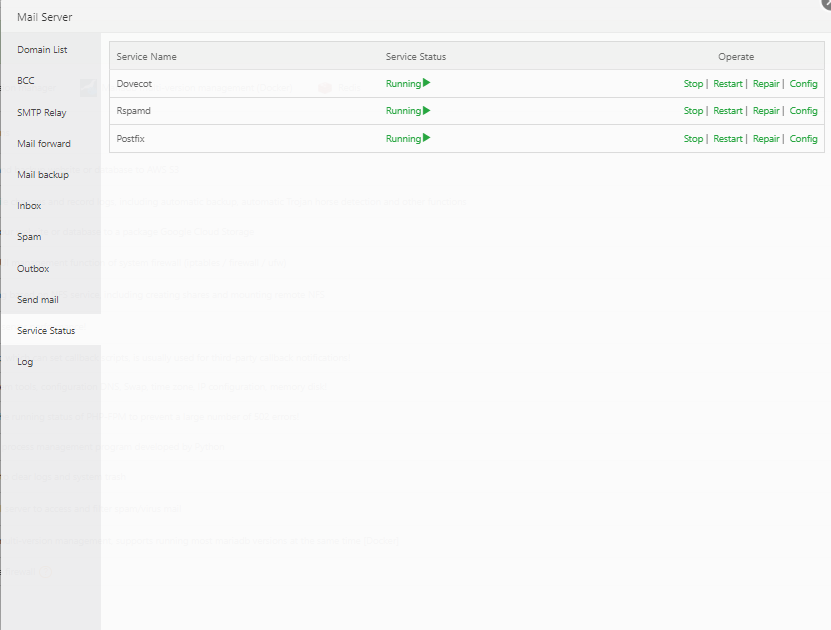Click the Running status text for Postfix

click(x=403, y=139)
